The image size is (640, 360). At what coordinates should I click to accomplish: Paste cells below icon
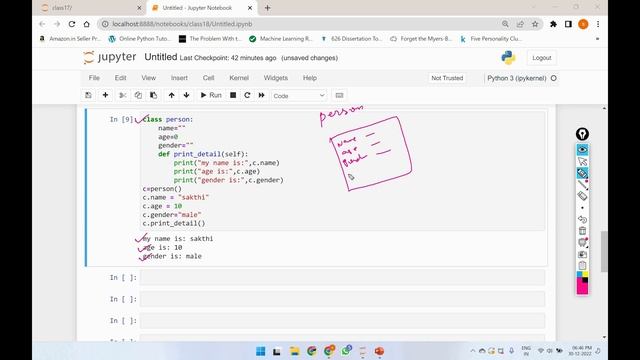coord(153,95)
